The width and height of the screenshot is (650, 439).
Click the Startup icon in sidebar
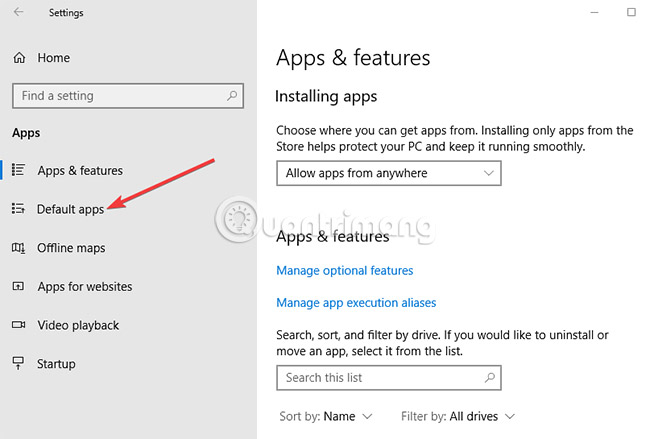tap(18, 364)
